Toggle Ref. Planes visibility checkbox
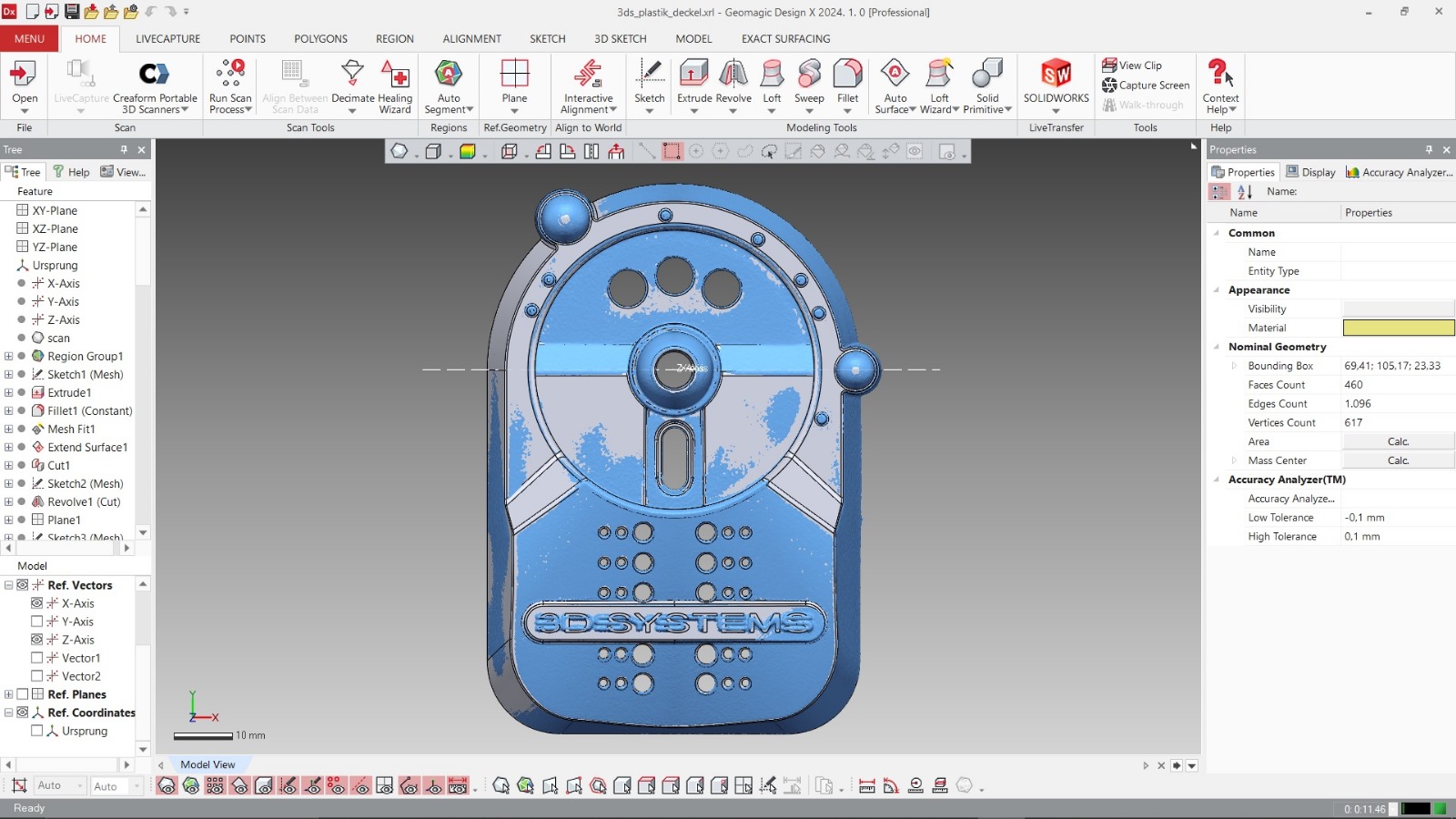Image resolution: width=1456 pixels, height=819 pixels. point(23,694)
